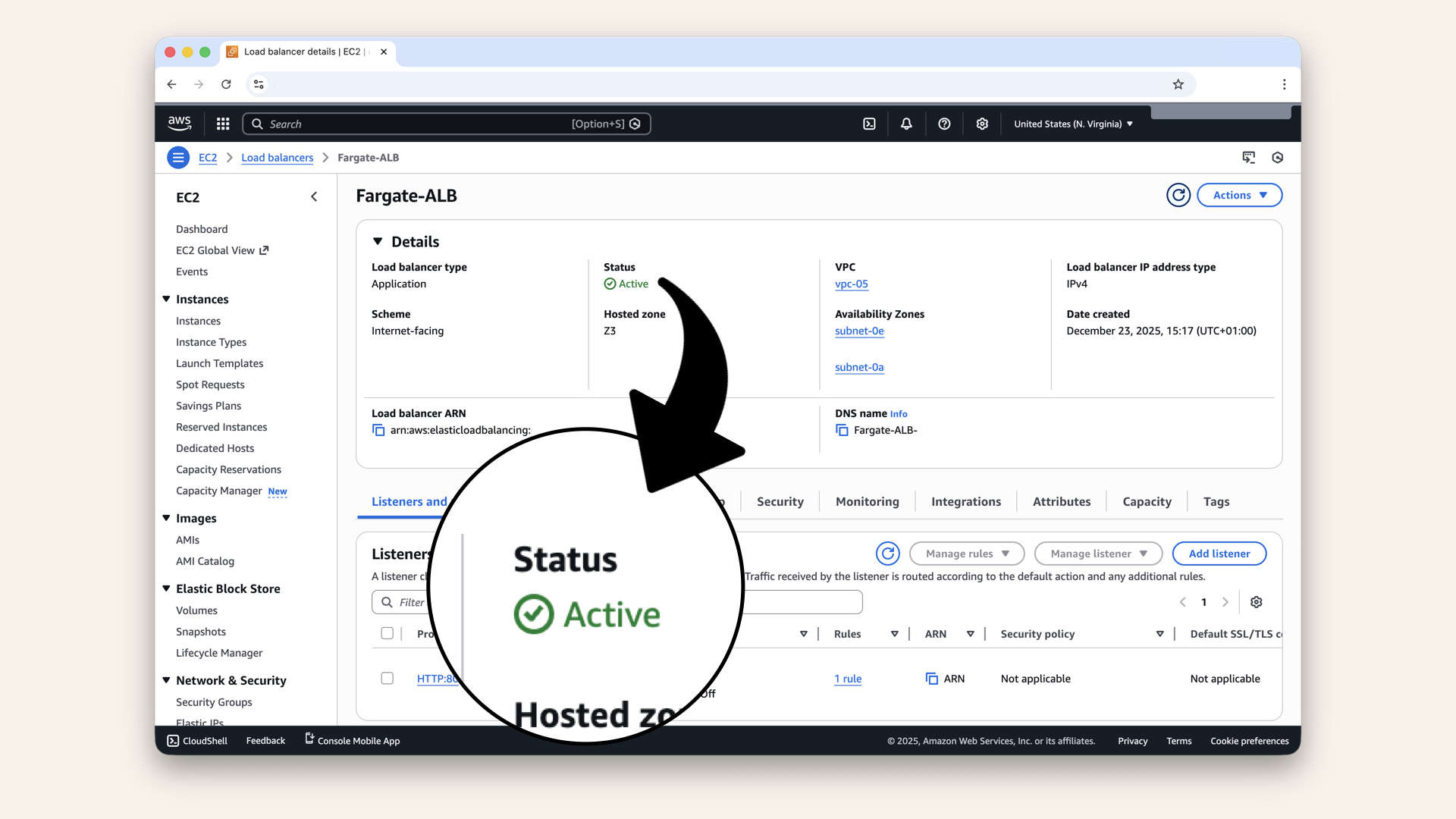Open the Integrations tab
This screenshot has width=1456, height=819.
point(966,501)
